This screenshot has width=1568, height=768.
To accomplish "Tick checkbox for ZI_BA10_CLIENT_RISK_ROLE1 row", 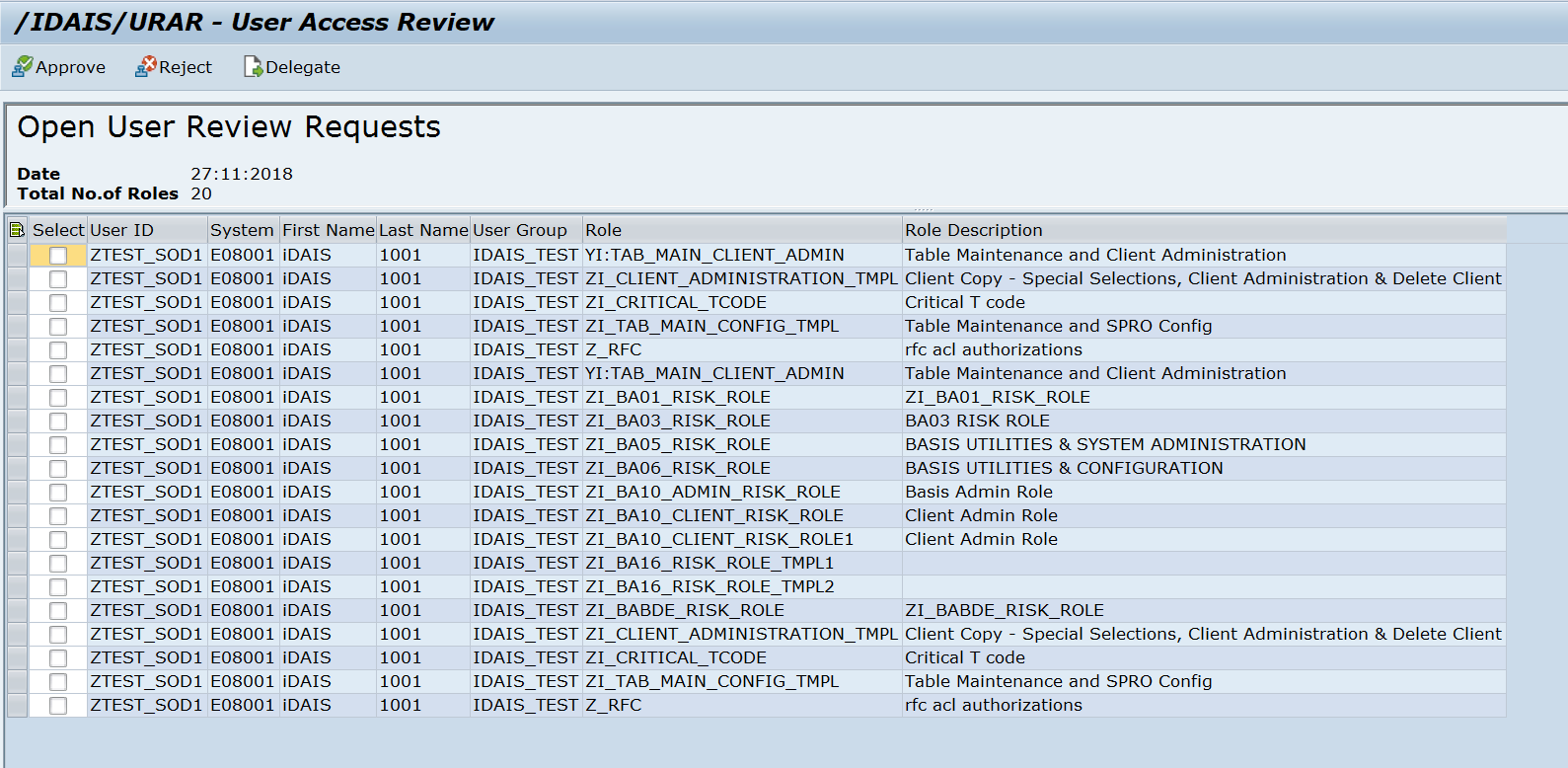I will (x=58, y=540).
